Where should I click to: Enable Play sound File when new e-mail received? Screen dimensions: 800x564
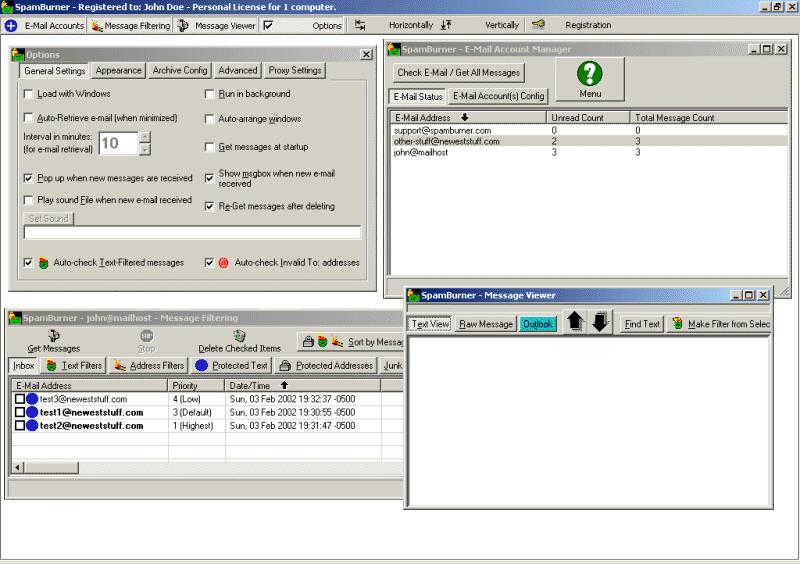(x=29, y=200)
